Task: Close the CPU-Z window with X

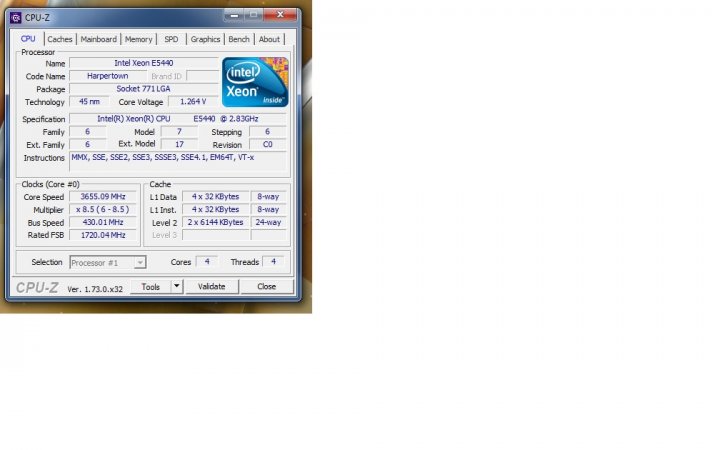Action: 280,15
